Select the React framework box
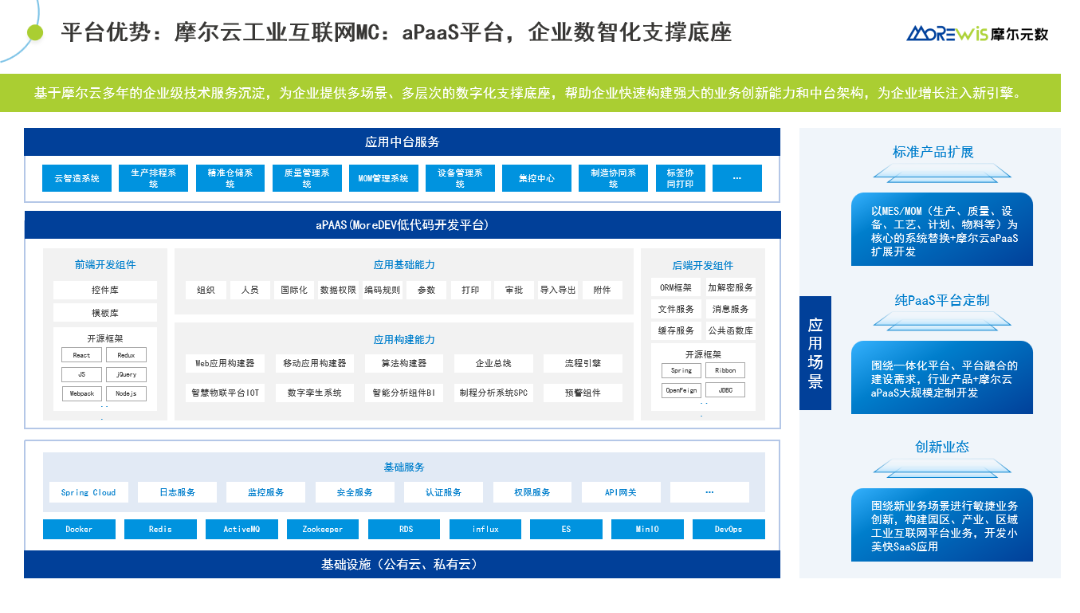 (x=81, y=355)
